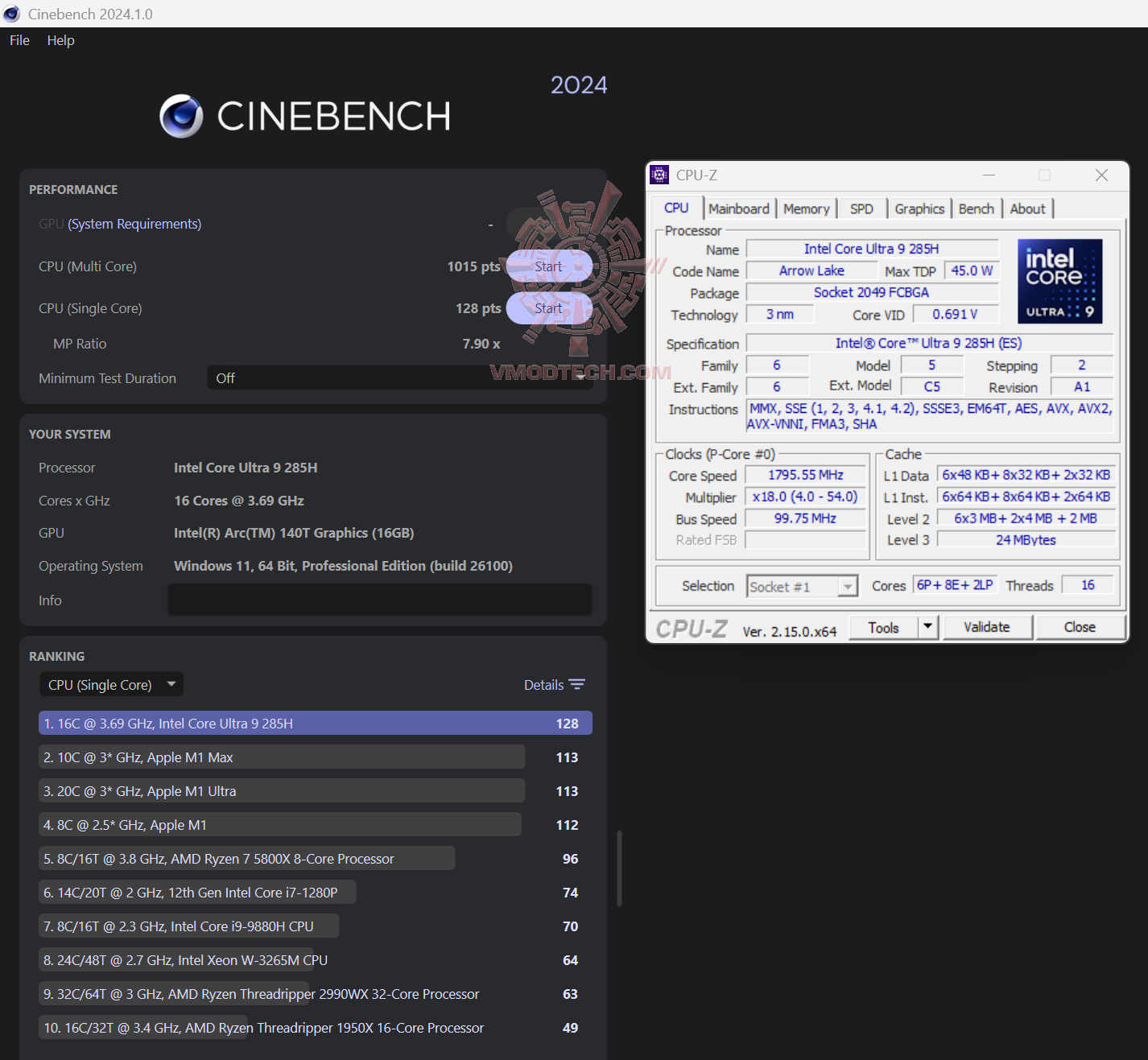Expand the Minimum Test Duration dropdown
This screenshot has width=1148, height=1060.
(x=400, y=378)
